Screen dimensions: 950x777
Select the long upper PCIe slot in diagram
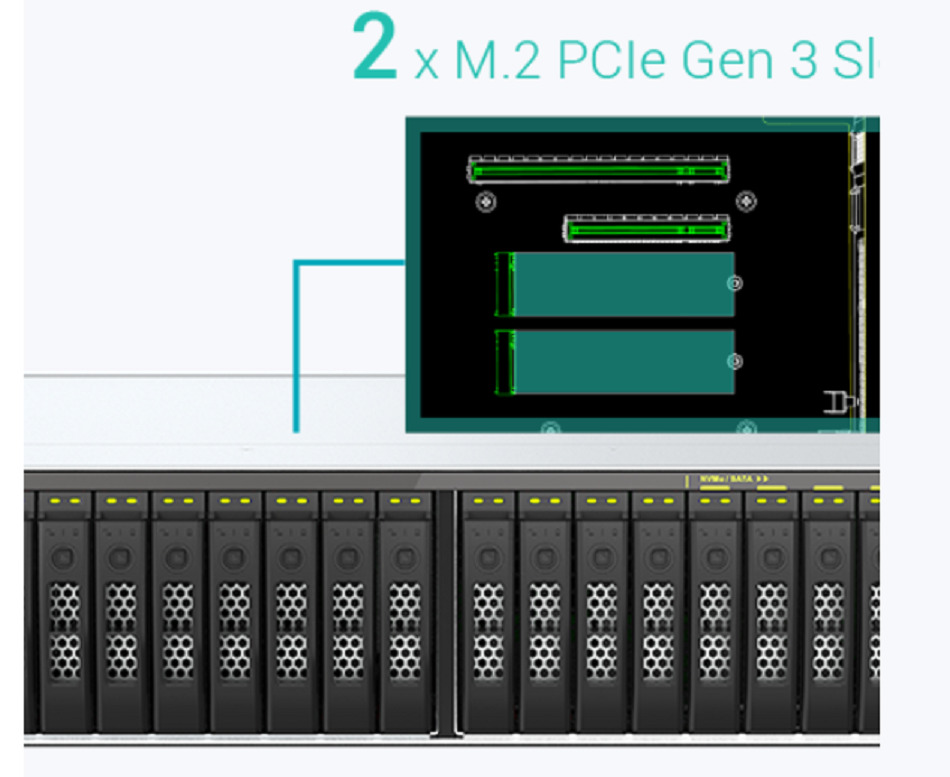point(598,170)
